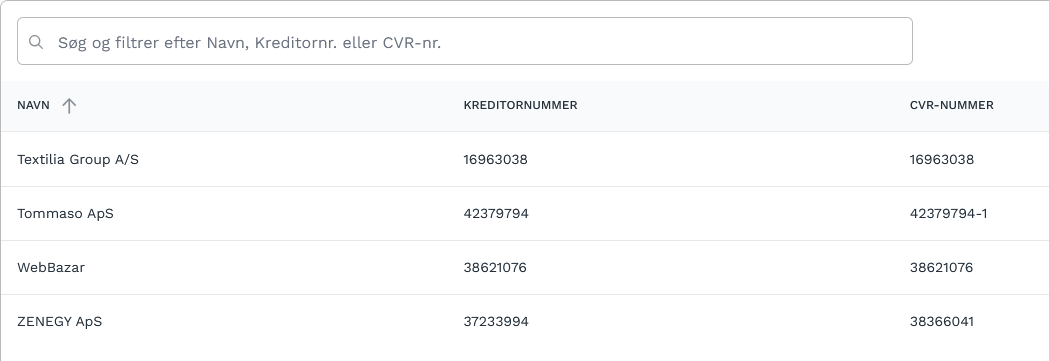Sort by the KREDITORNUMMER column header
Screen dimensions: 1049x361
pyautogui.click(x=520, y=106)
